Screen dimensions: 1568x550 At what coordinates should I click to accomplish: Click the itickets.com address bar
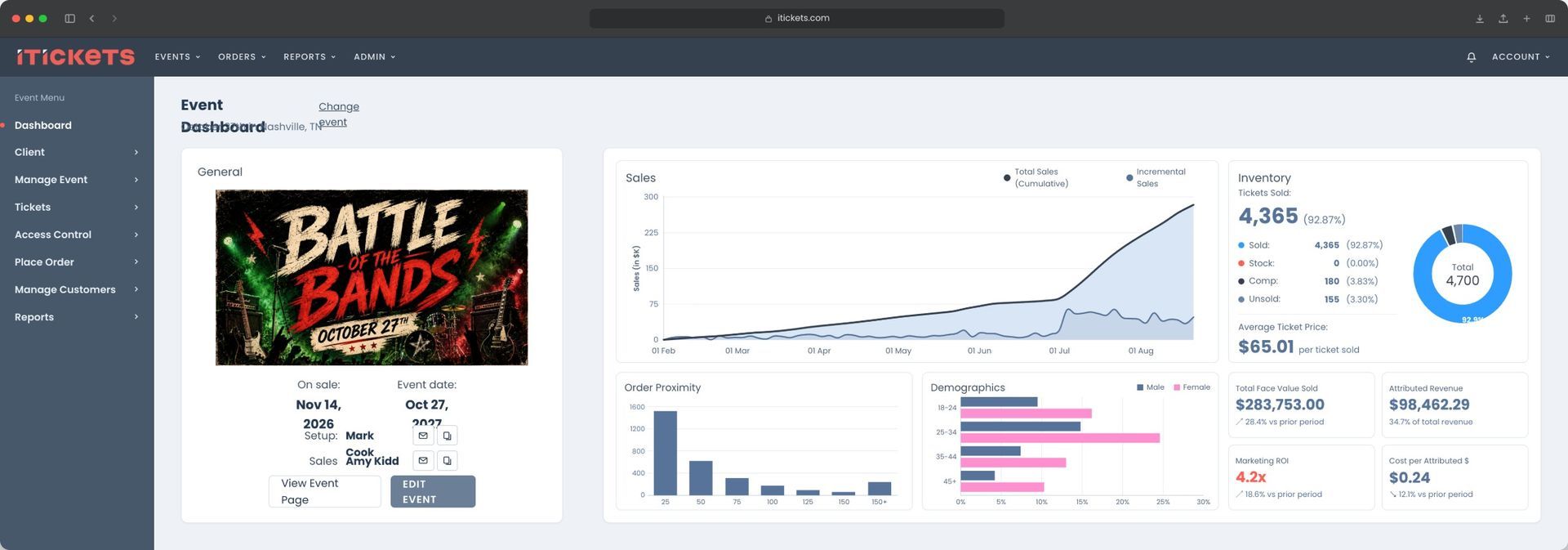tap(797, 18)
